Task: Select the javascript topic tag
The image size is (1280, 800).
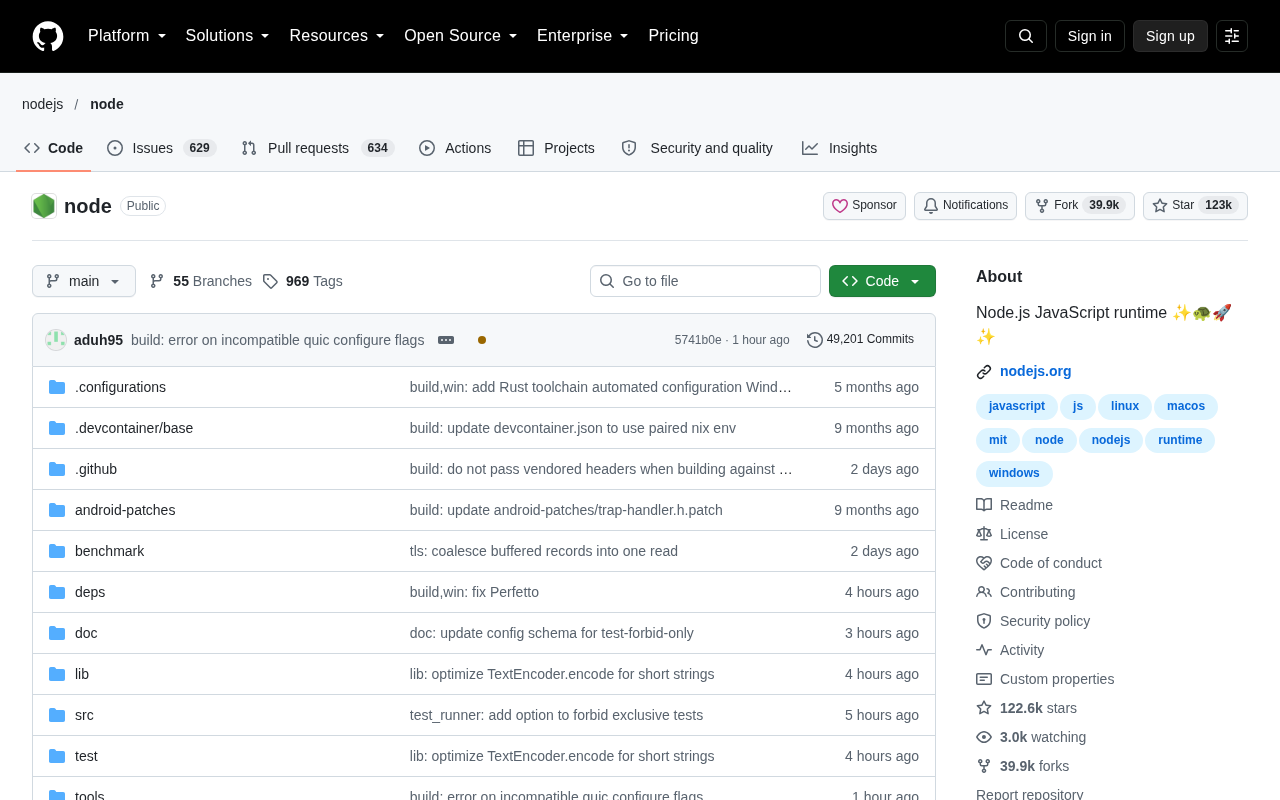Action: coord(1017,407)
